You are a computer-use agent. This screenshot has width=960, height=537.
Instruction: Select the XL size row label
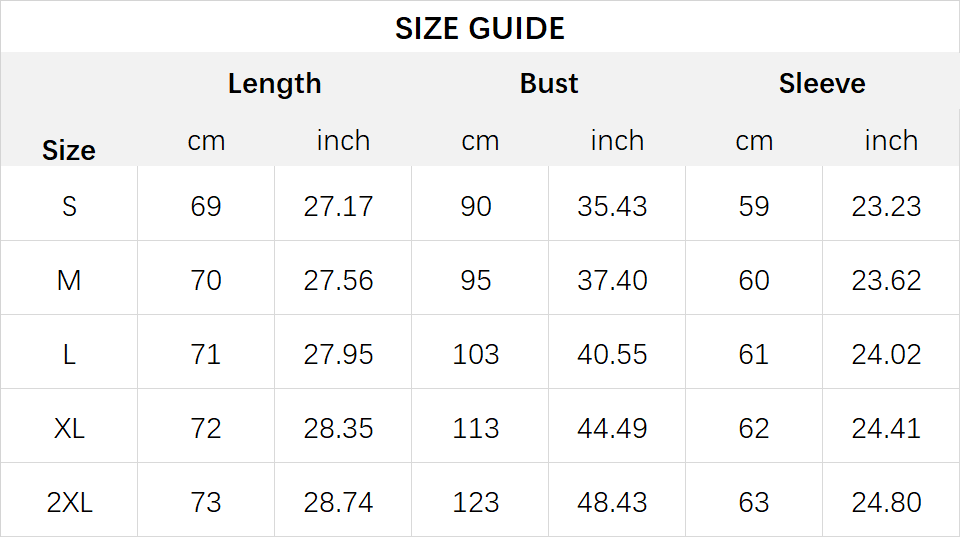[x=69, y=429]
